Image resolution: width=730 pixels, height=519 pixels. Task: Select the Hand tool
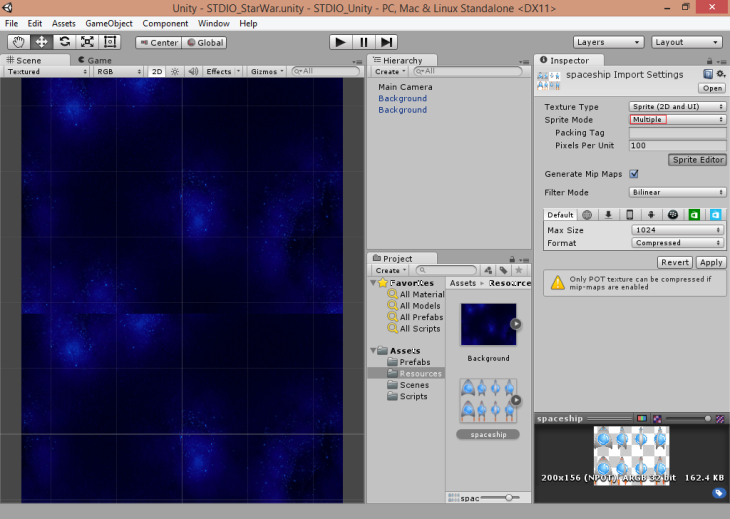tap(19, 42)
